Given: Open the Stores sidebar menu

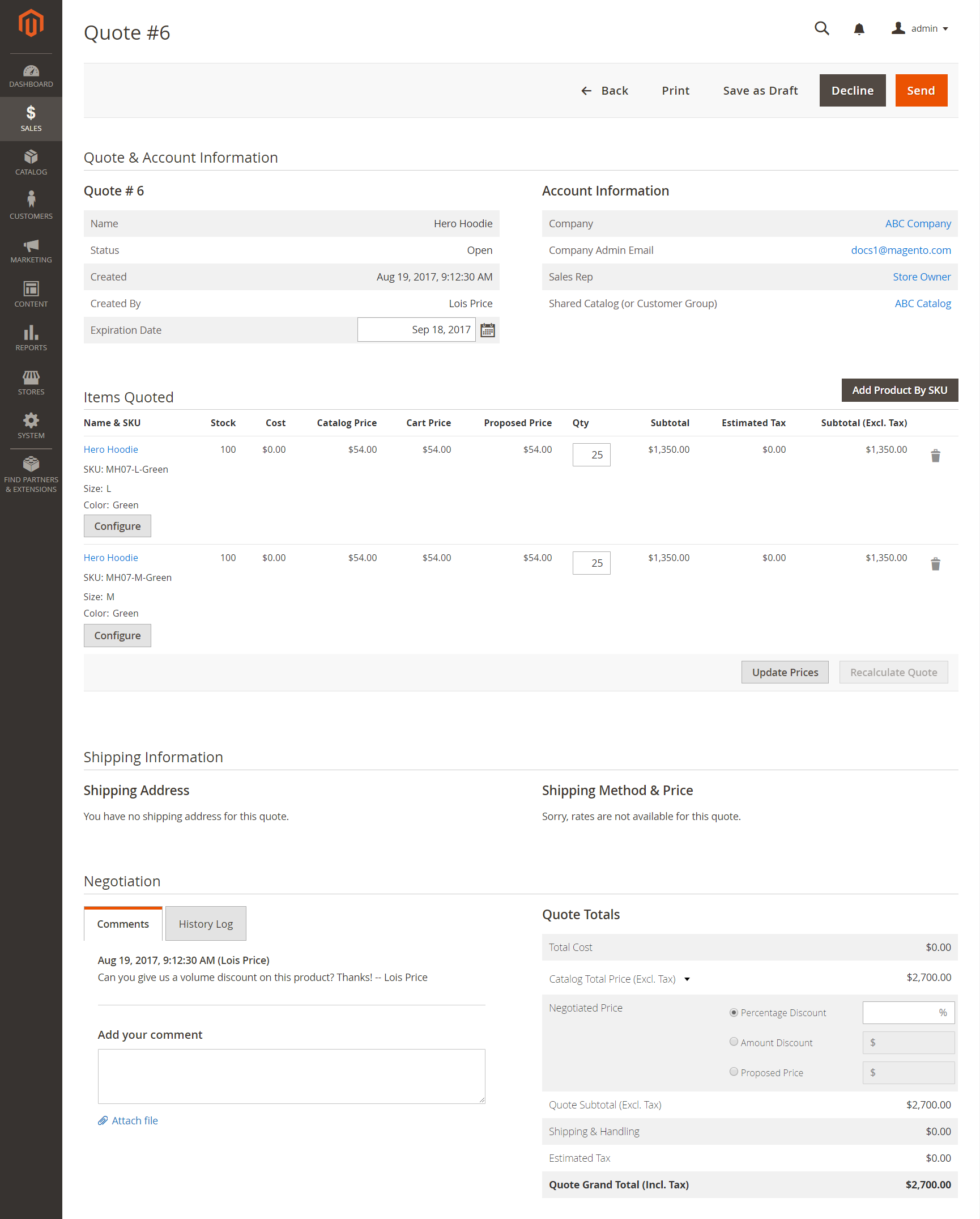Looking at the screenshot, I should (x=31, y=382).
